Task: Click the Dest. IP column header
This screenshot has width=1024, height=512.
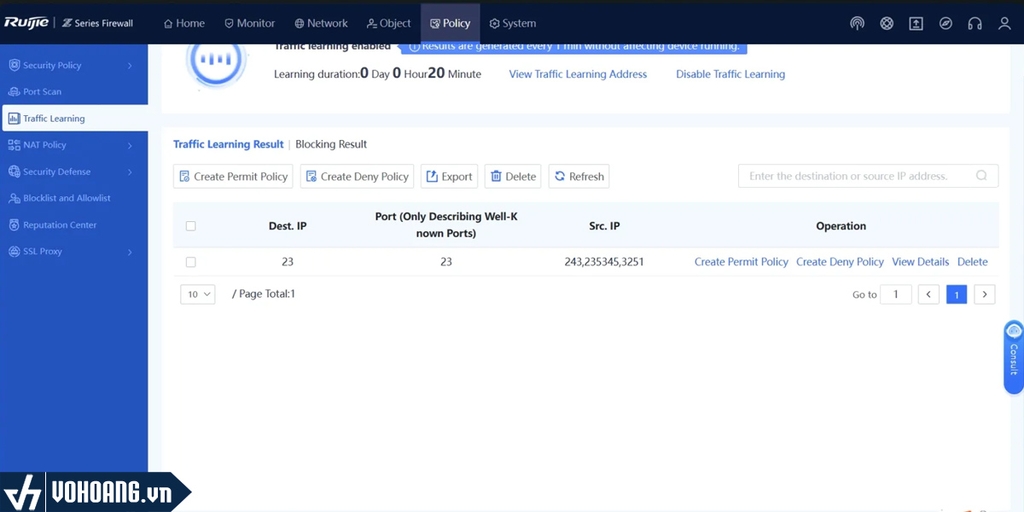Action: [x=287, y=226]
